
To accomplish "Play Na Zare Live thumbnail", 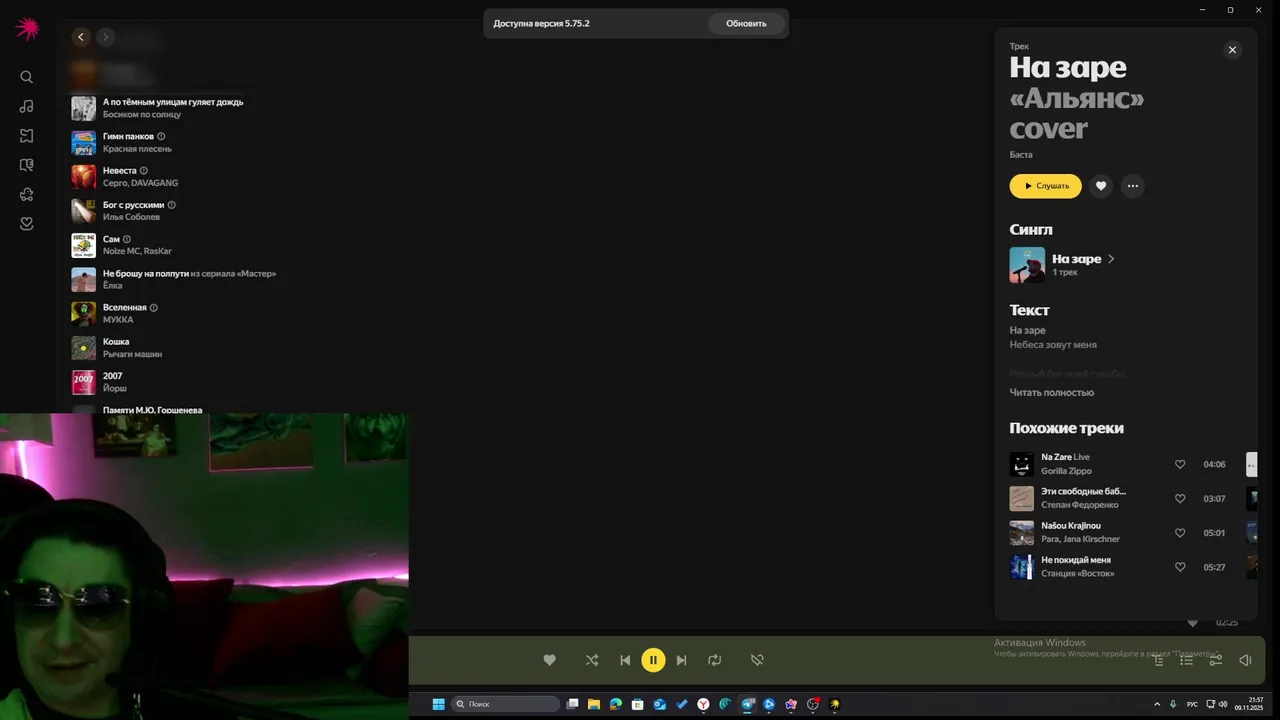I will pyautogui.click(x=1021, y=464).
